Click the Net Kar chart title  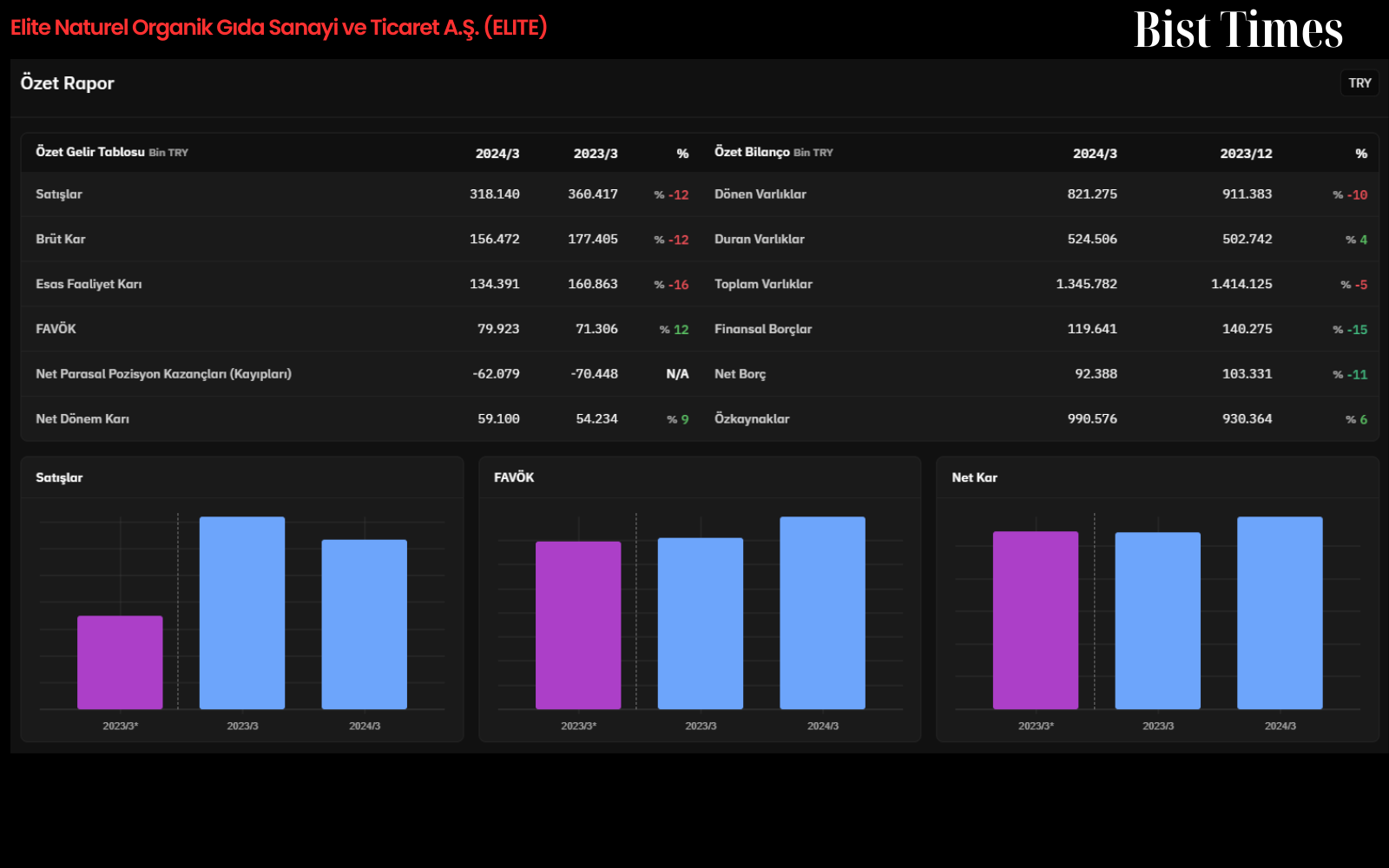pos(974,478)
